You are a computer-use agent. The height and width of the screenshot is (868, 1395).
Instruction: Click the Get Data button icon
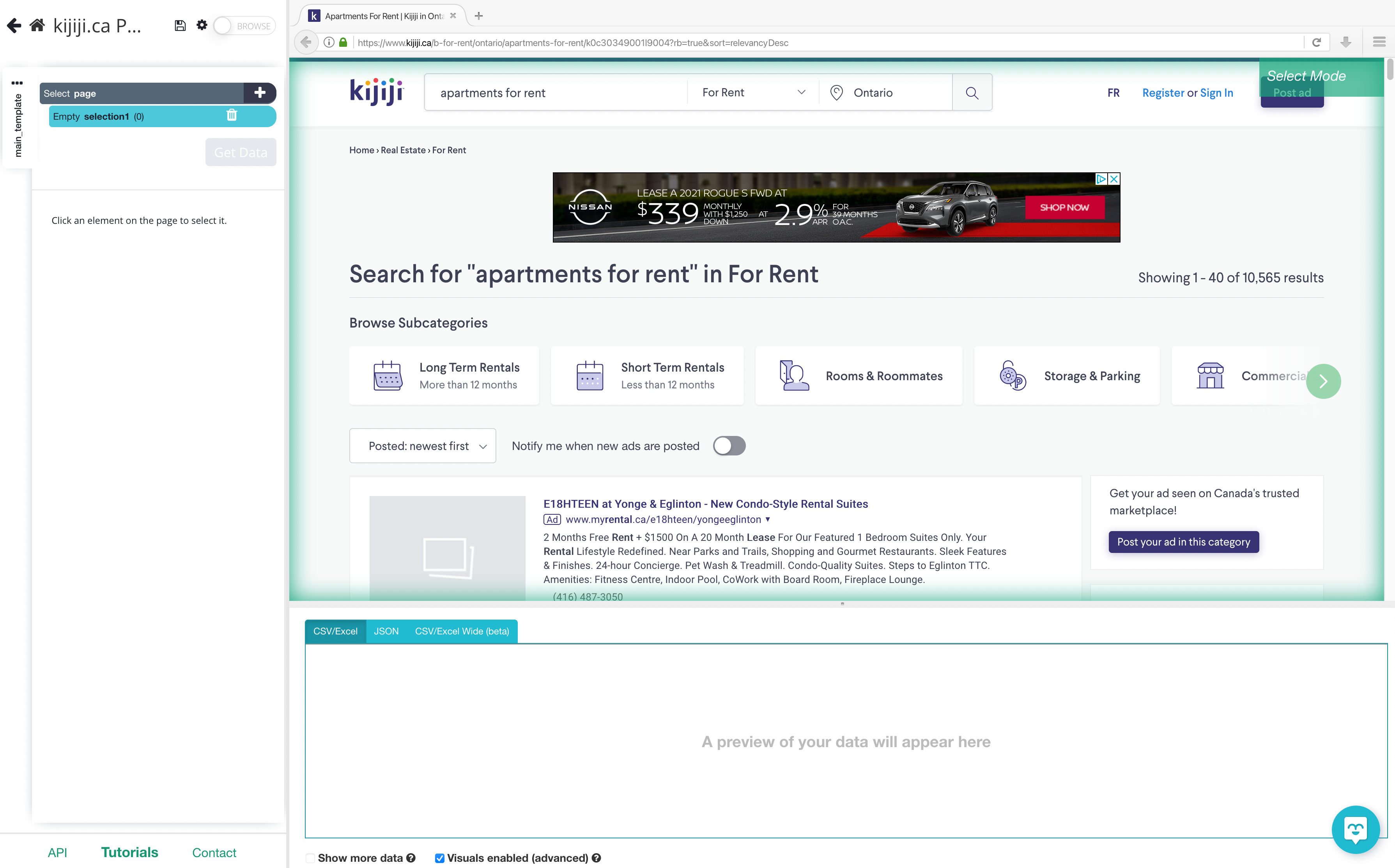pos(240,152)
